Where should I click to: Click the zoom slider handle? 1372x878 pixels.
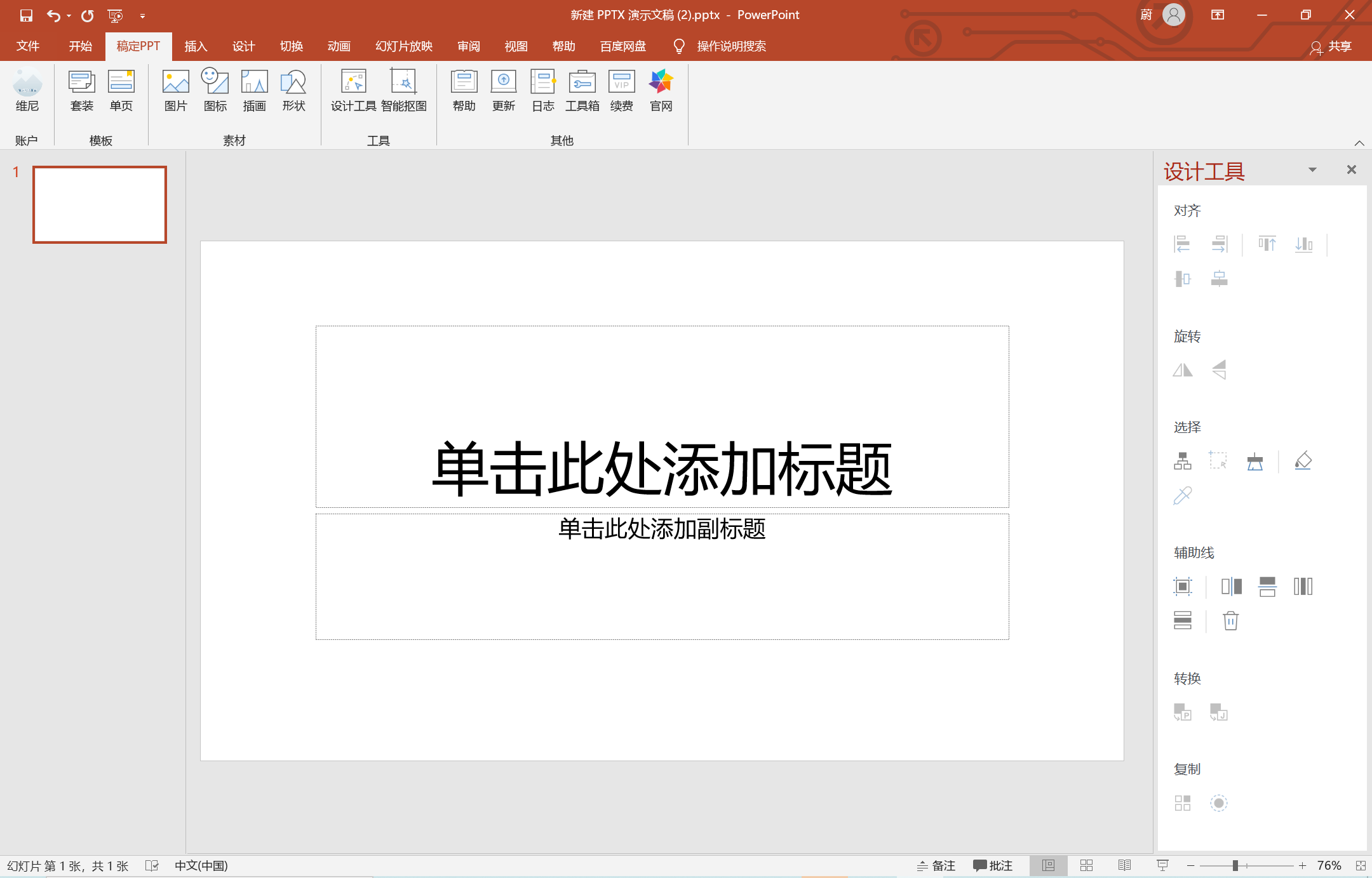click(x=1235, y=865)
